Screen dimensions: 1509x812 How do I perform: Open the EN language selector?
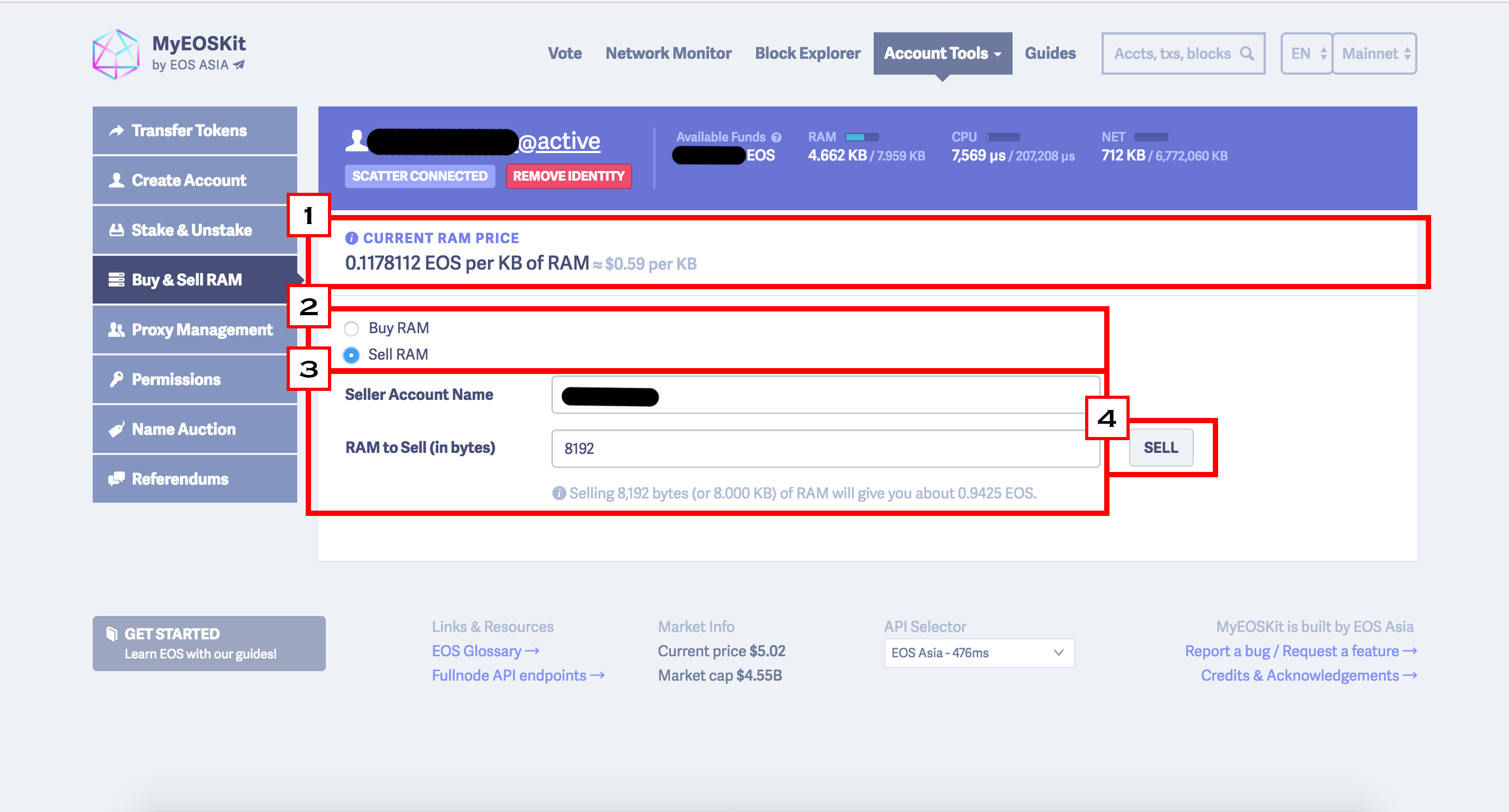[1306, 53]
